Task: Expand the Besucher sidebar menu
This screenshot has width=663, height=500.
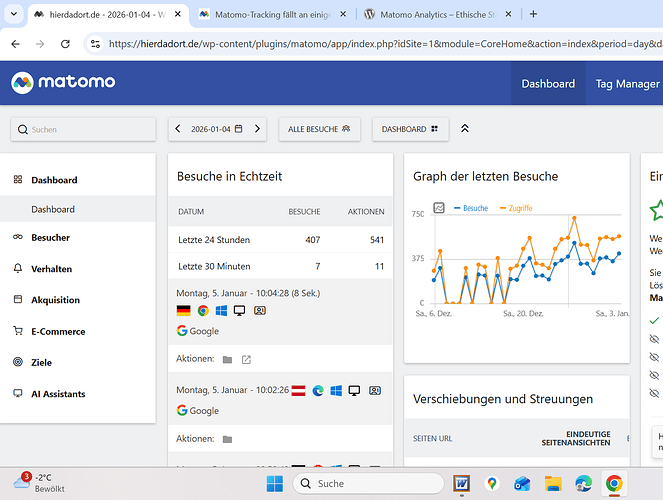Action: pyautogui.click(x=50, y=238)
